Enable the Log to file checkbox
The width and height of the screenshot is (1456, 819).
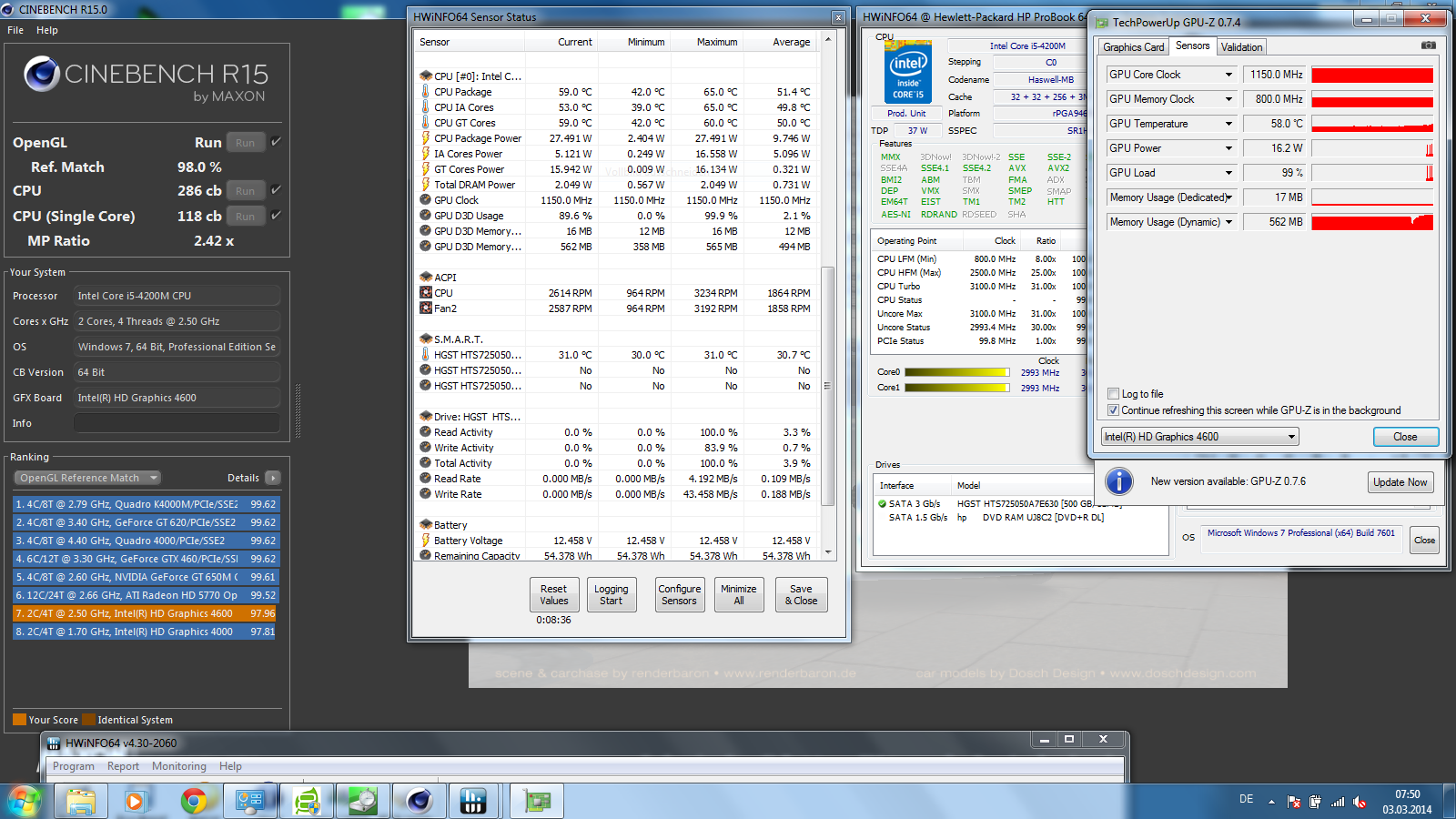pyautogui.click(x=1113, y=394)
